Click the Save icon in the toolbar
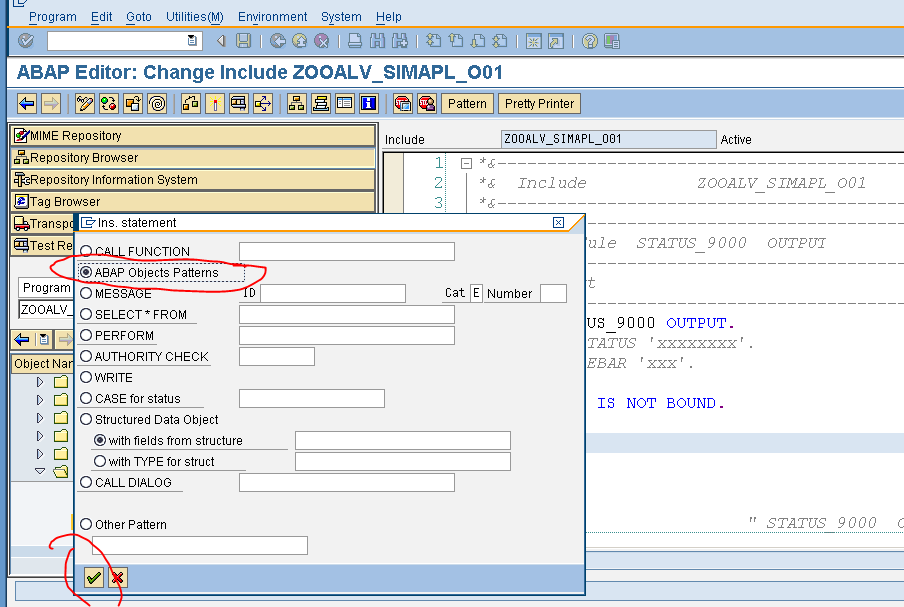The width and height of the screenshot is (904, 607). coord(241,41)
